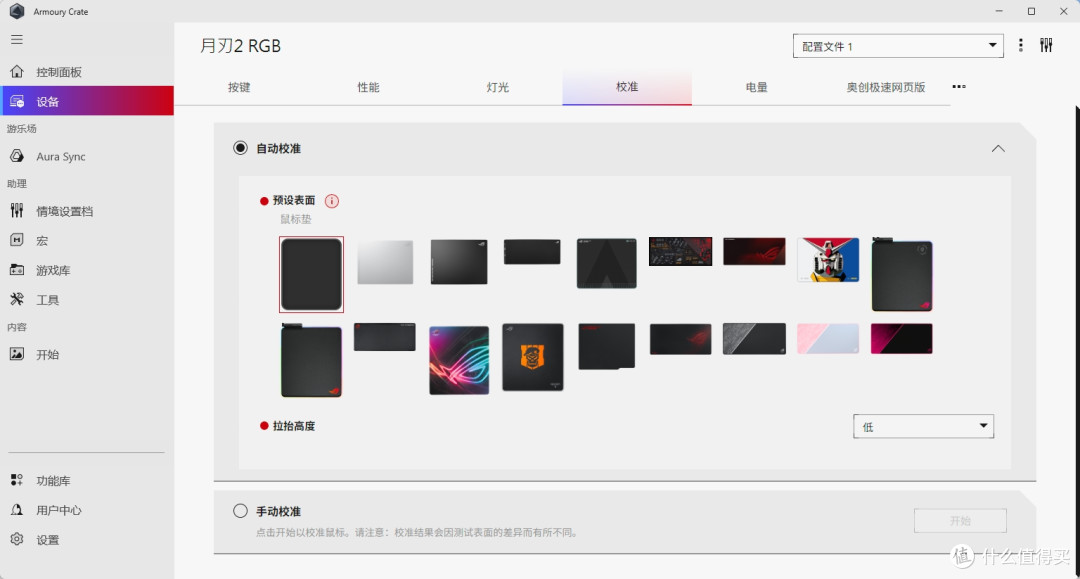Switch to the 灯光 tab
The image size is (1080, 579).
pyautogui.click(x=497, y=87)
